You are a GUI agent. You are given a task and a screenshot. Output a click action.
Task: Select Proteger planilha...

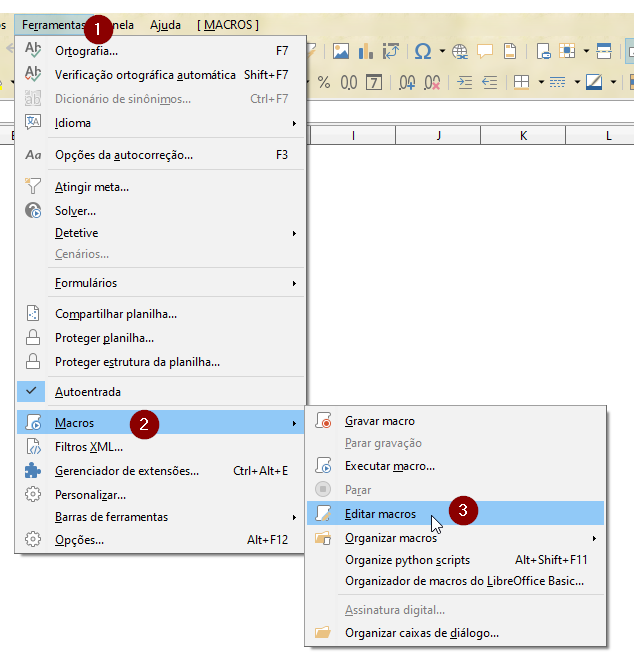[161, 338]
